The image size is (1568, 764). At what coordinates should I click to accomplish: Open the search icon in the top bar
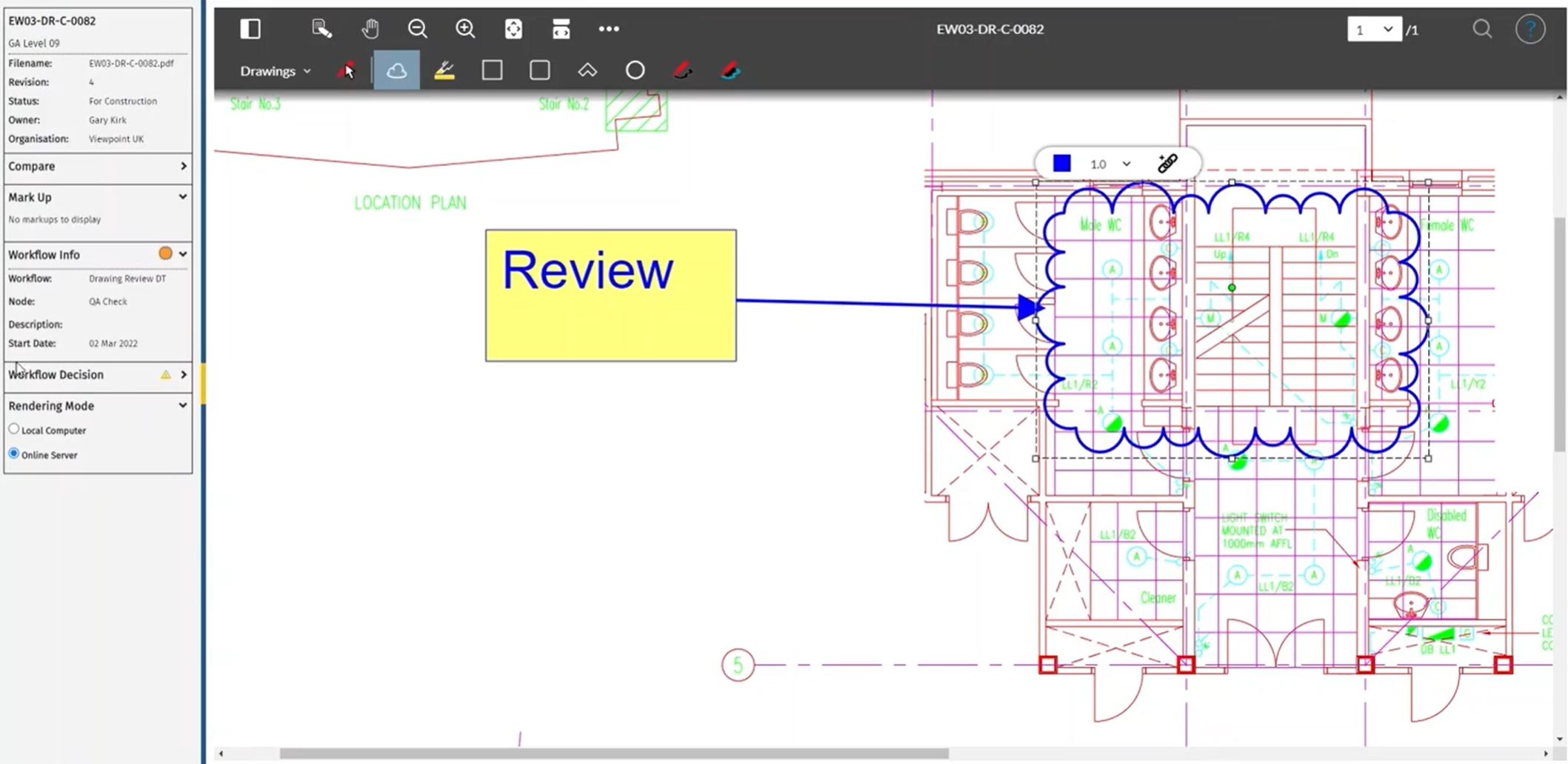pyautogui.click(x=1482, y=29)
